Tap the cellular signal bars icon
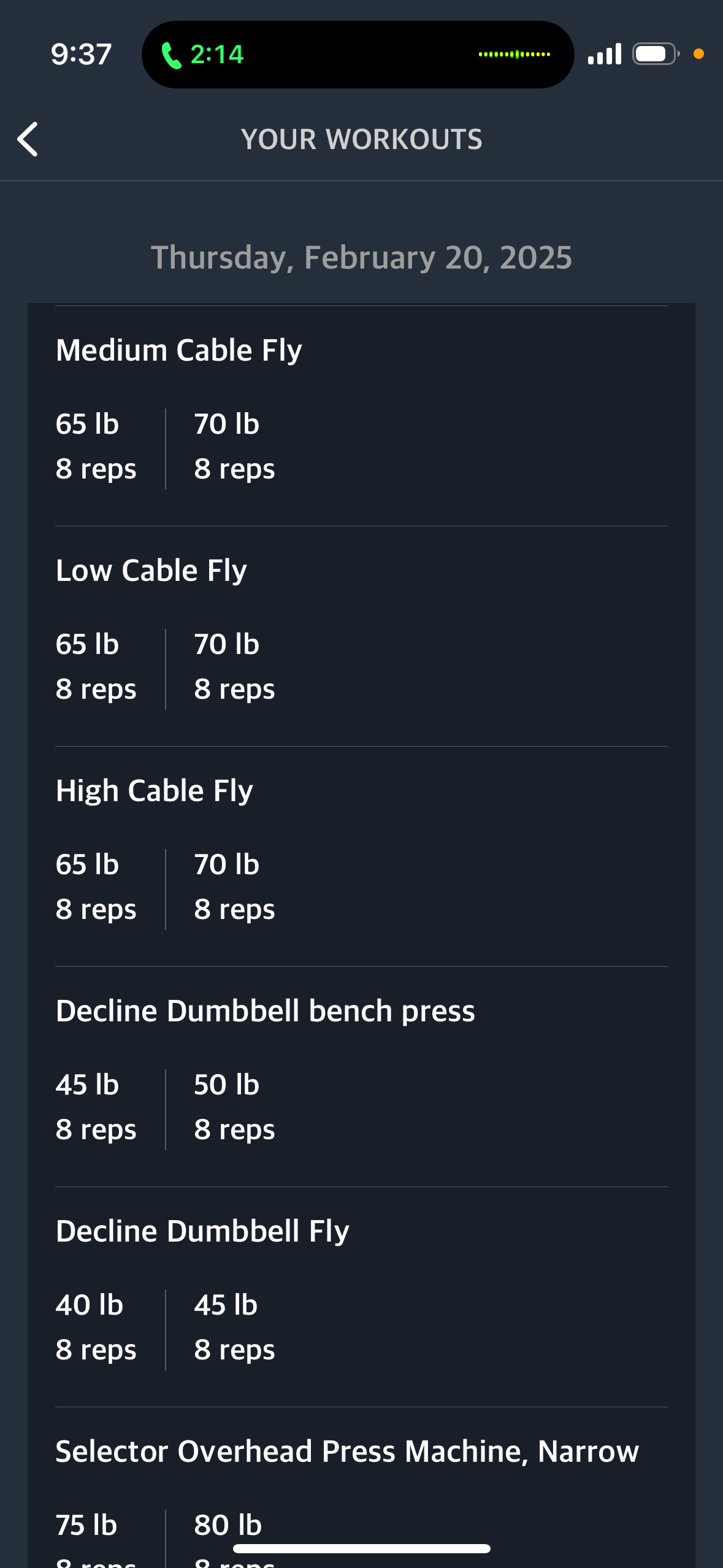Screen dimensions: 723x1568 pos(604,54)
